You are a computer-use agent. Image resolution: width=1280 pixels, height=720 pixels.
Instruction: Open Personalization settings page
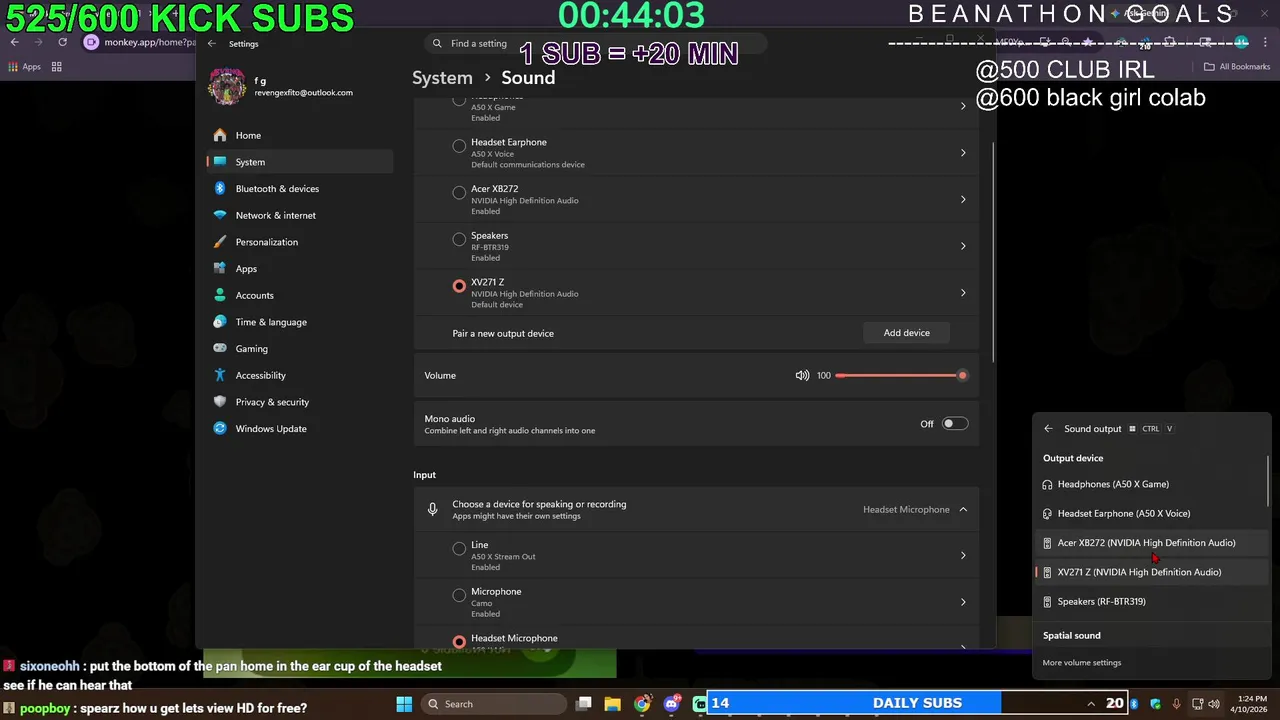(x=300, y=242)
